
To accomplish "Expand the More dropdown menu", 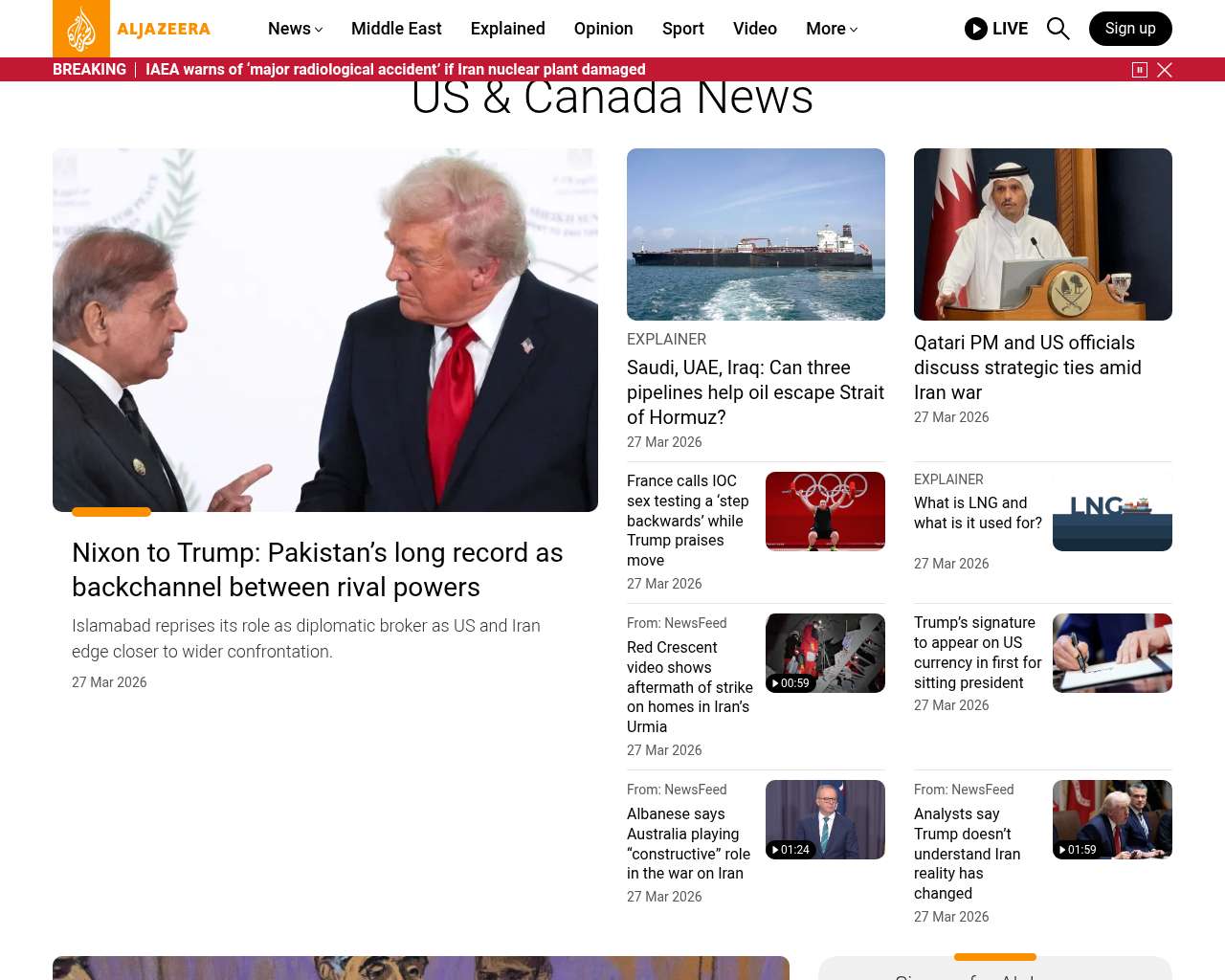I will tap(831, 29).
